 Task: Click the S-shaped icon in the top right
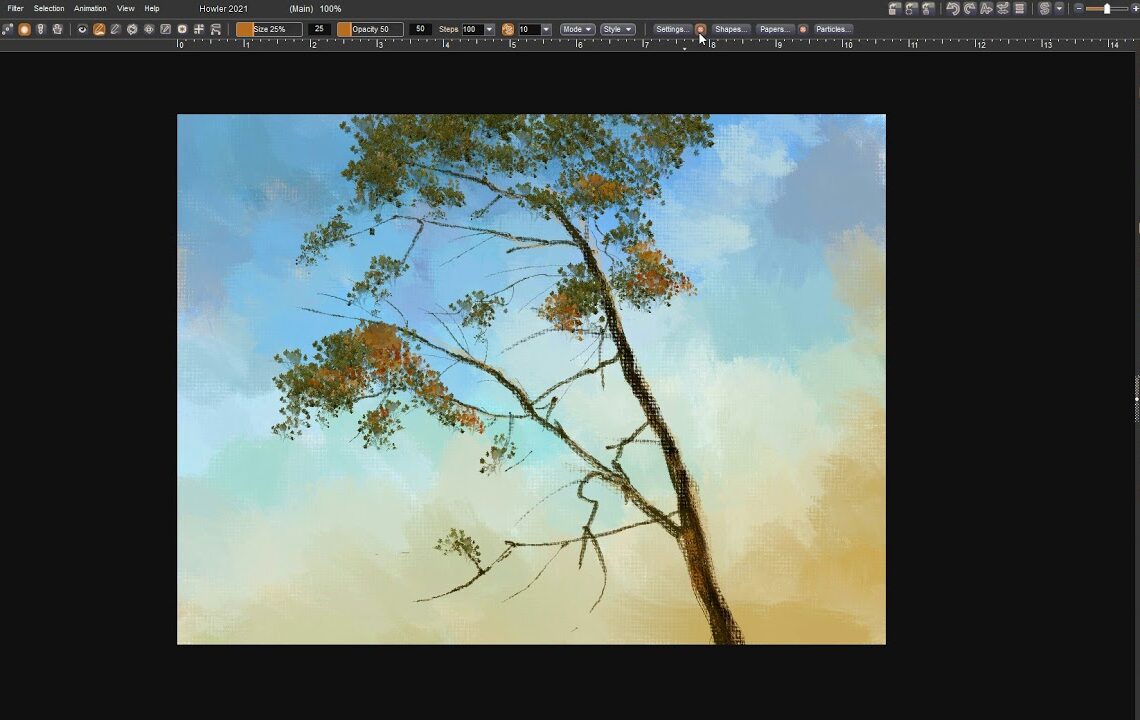(x=1045, y=9)
